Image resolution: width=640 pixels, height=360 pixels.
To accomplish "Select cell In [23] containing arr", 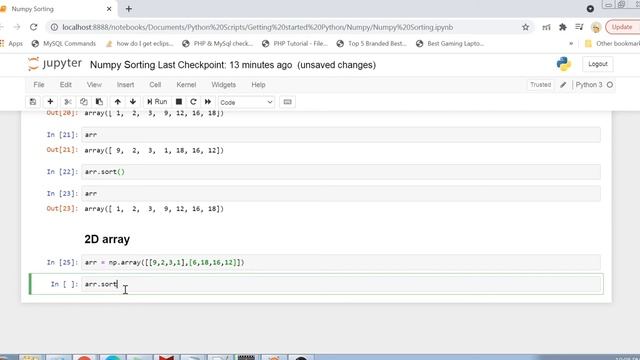I will [x=341, y=193].
